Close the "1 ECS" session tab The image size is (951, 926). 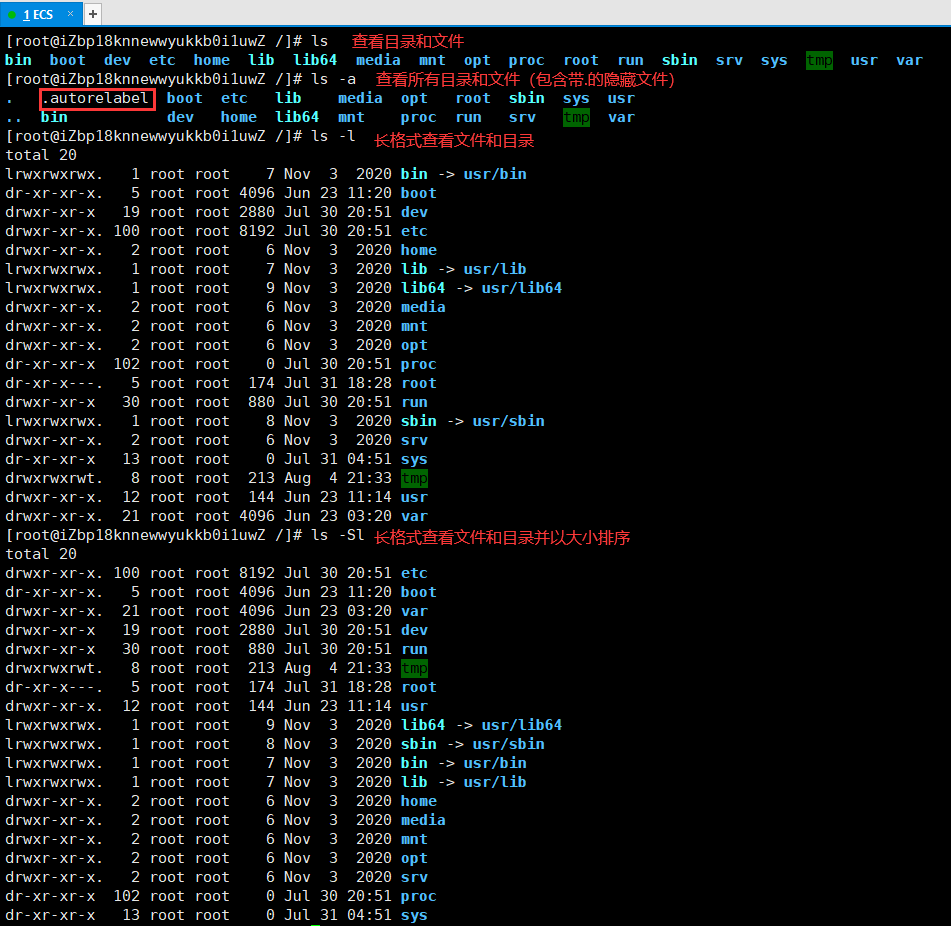point(69,14)
